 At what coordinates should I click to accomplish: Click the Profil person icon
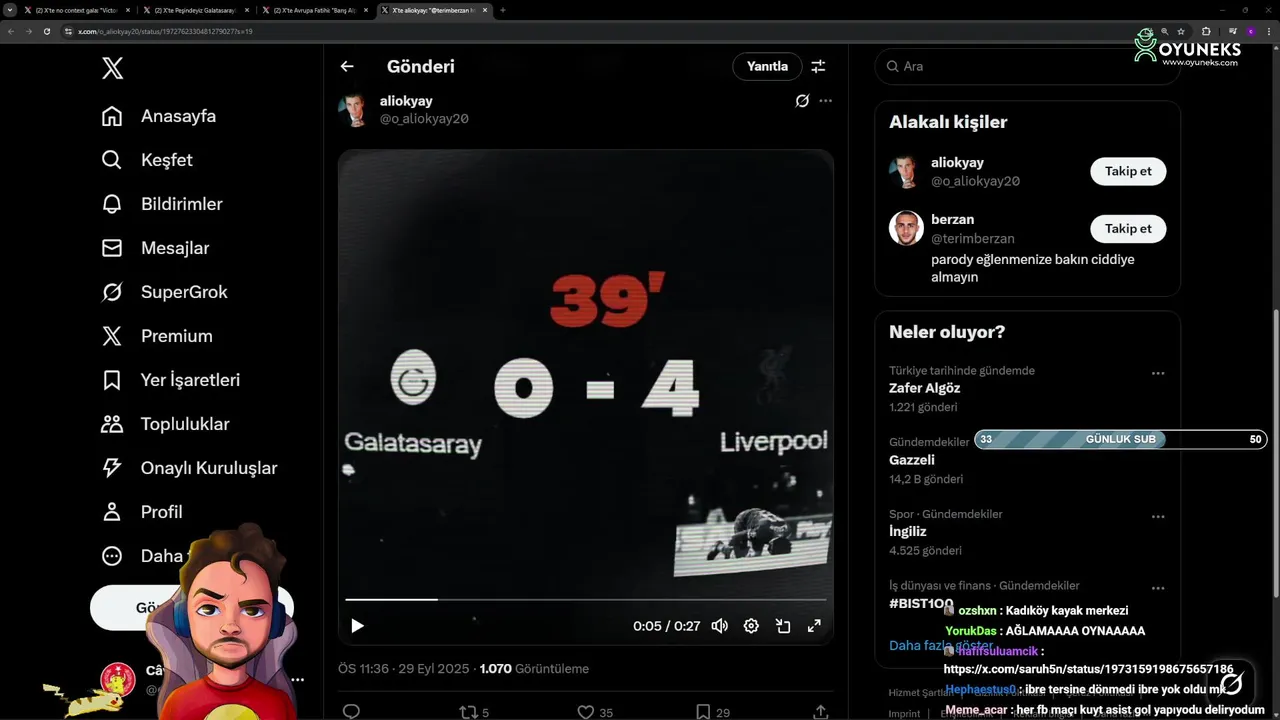[x=112, y=512]
